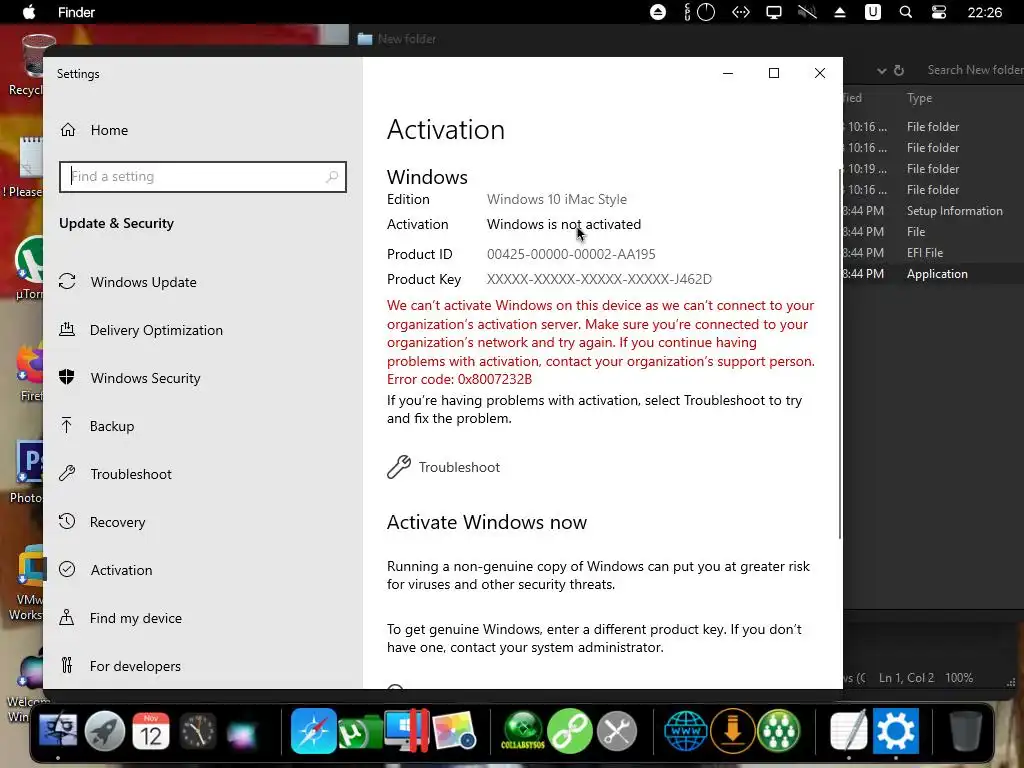The height and width of the screenshot is (768, 1024).
Task: Click the Product ID value
Action: click(571, 254)
